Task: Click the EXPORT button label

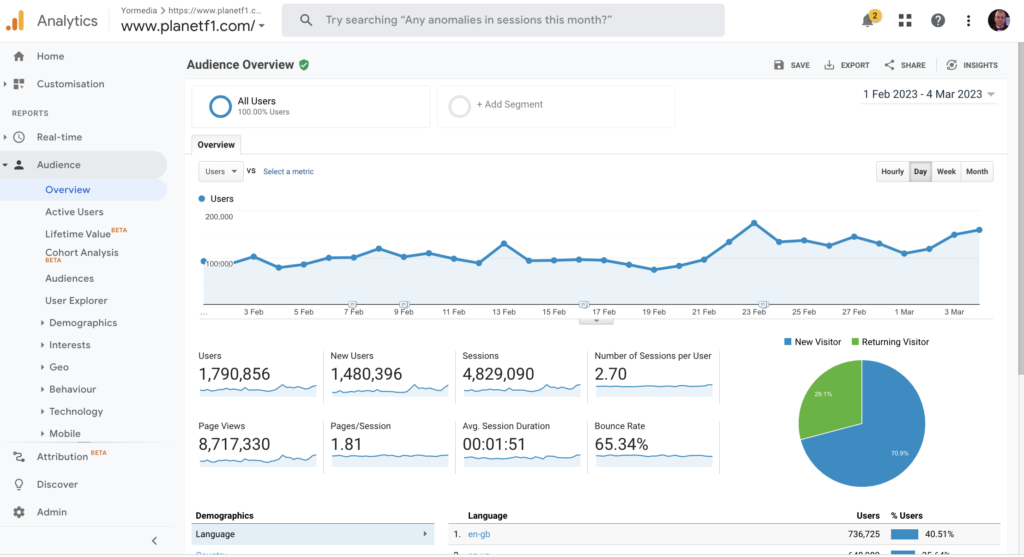Action: coord(855,65)
